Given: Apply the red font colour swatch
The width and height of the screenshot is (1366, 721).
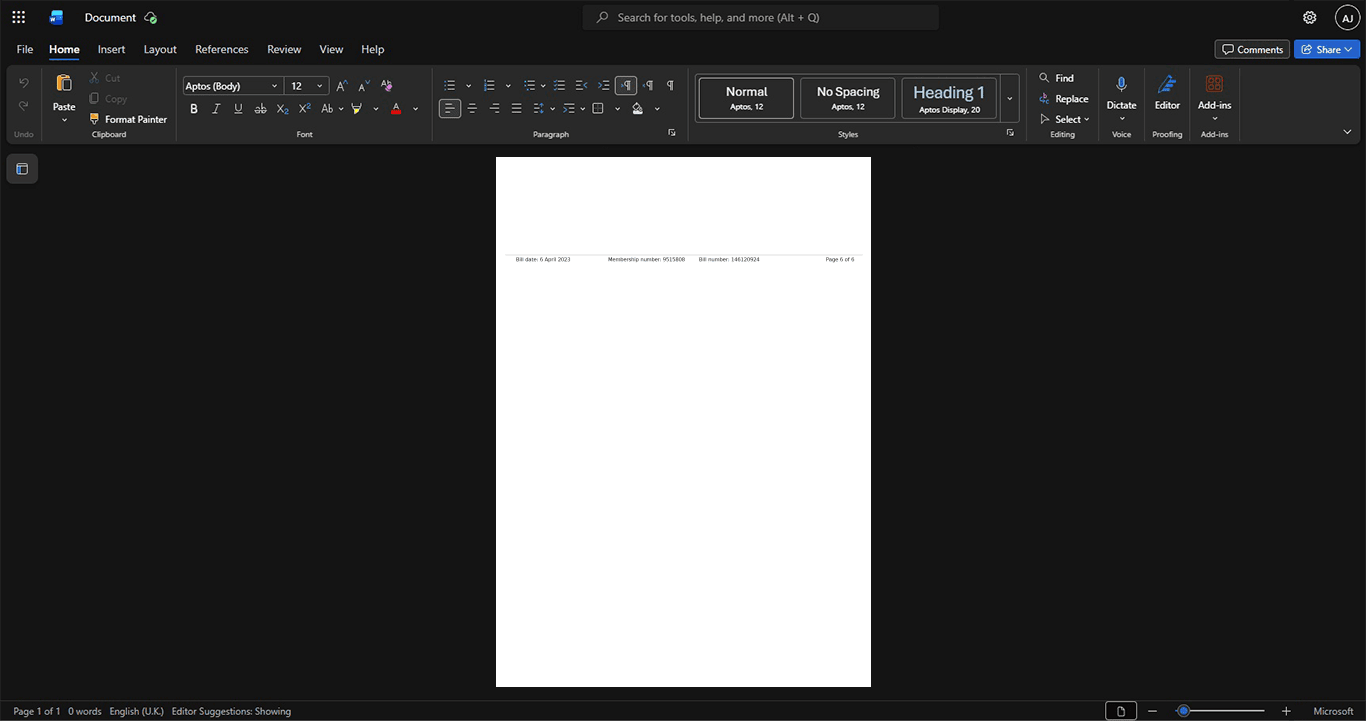Looking at the screenshot, I should click(396, 109).
